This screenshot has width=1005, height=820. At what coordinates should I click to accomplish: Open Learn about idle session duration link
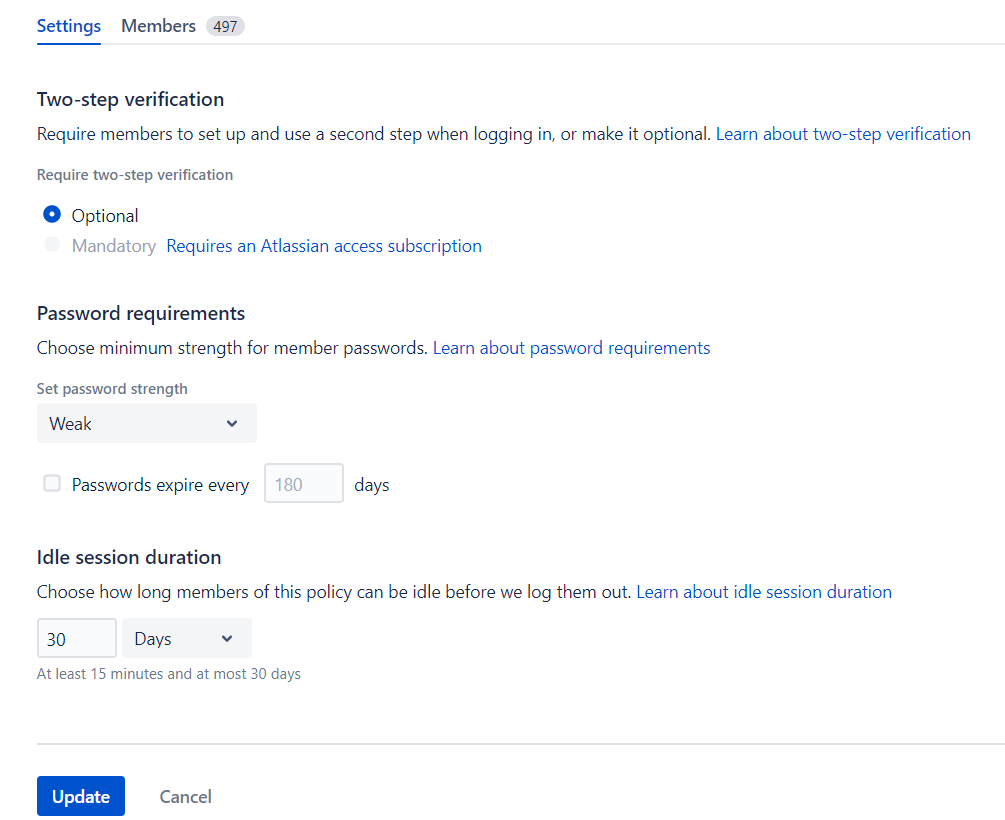764,592
